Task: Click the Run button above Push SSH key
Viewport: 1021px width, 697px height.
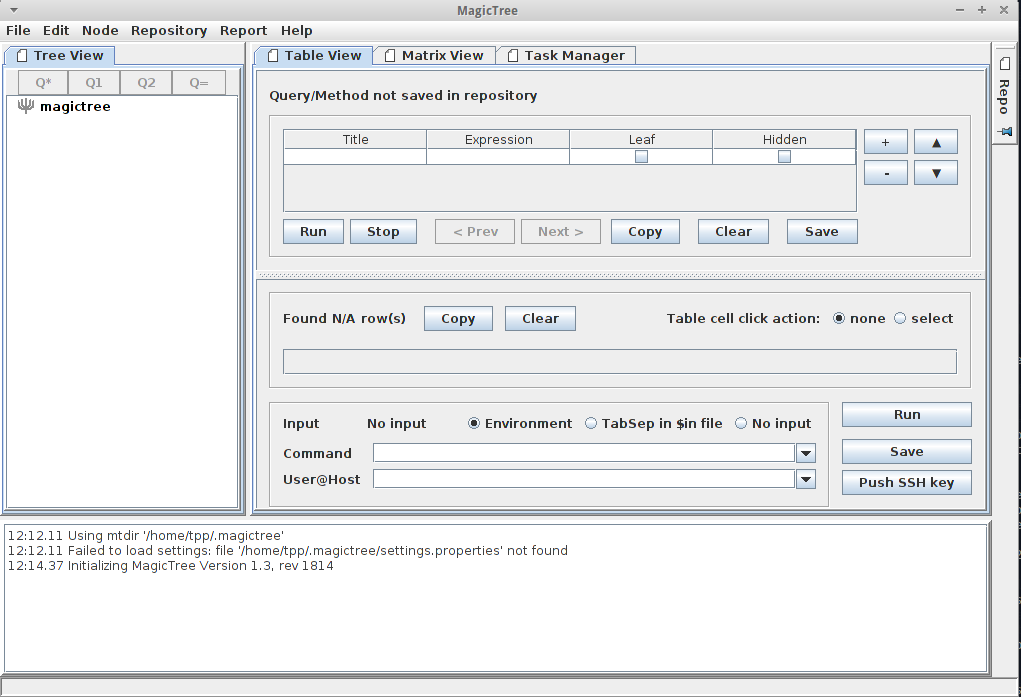Action: [x=906, y=415]
